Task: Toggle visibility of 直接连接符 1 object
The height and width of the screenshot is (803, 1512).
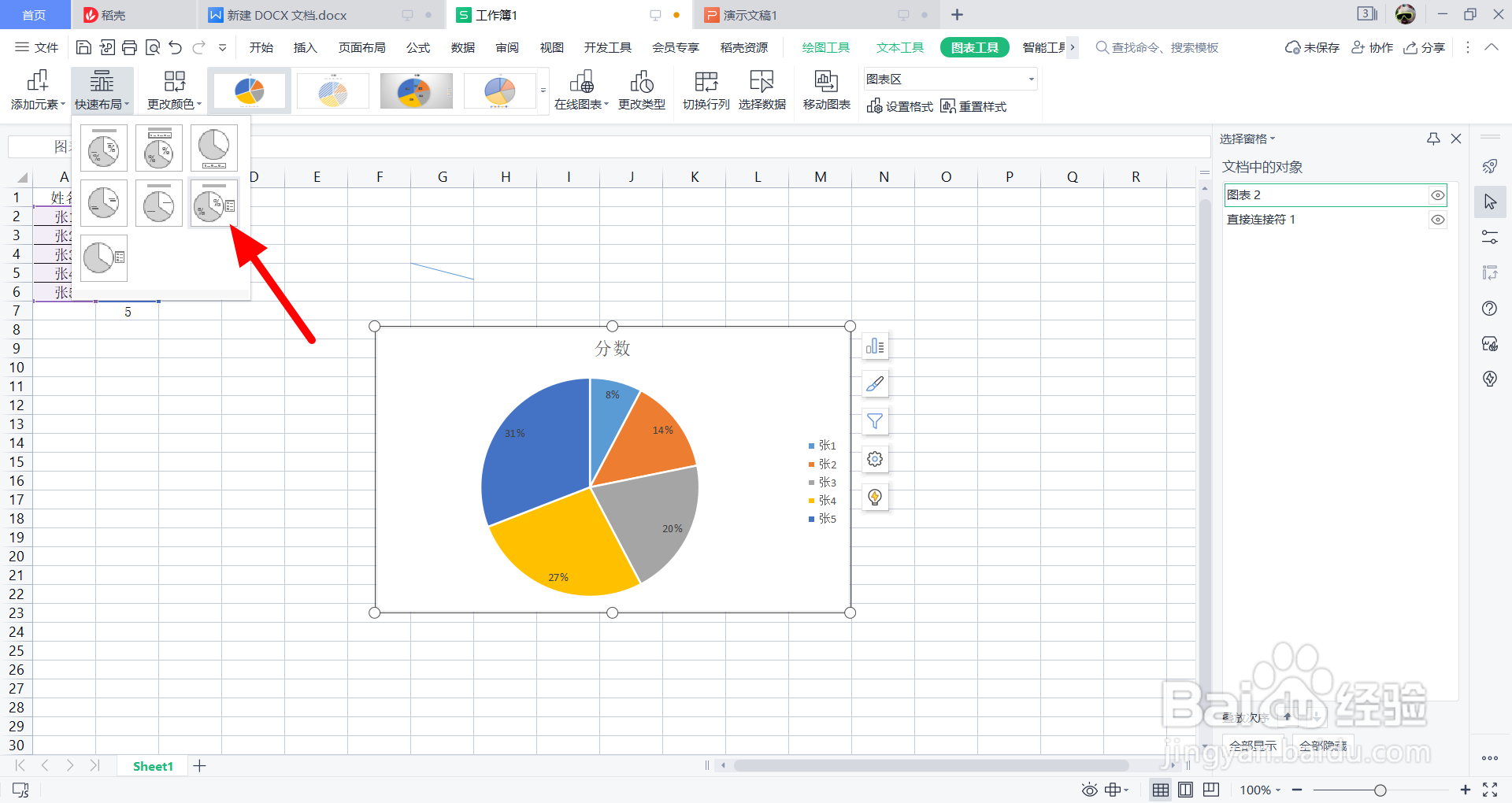Action: click(x=1438, y=220)
